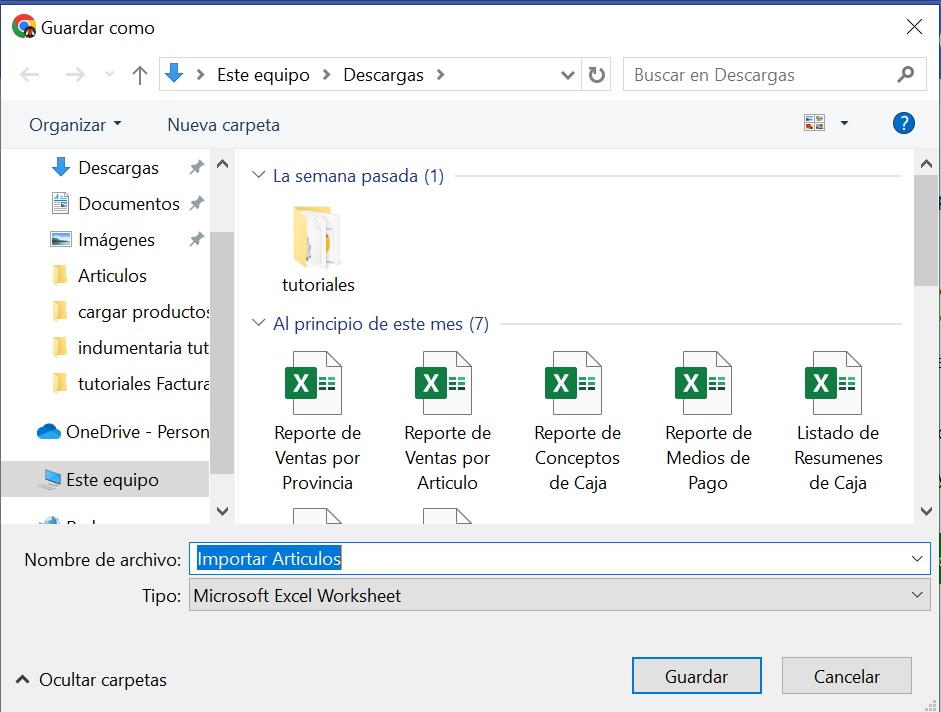Click the refresh Descargas button
Screen dimensions: 941x712
[597, 75]
